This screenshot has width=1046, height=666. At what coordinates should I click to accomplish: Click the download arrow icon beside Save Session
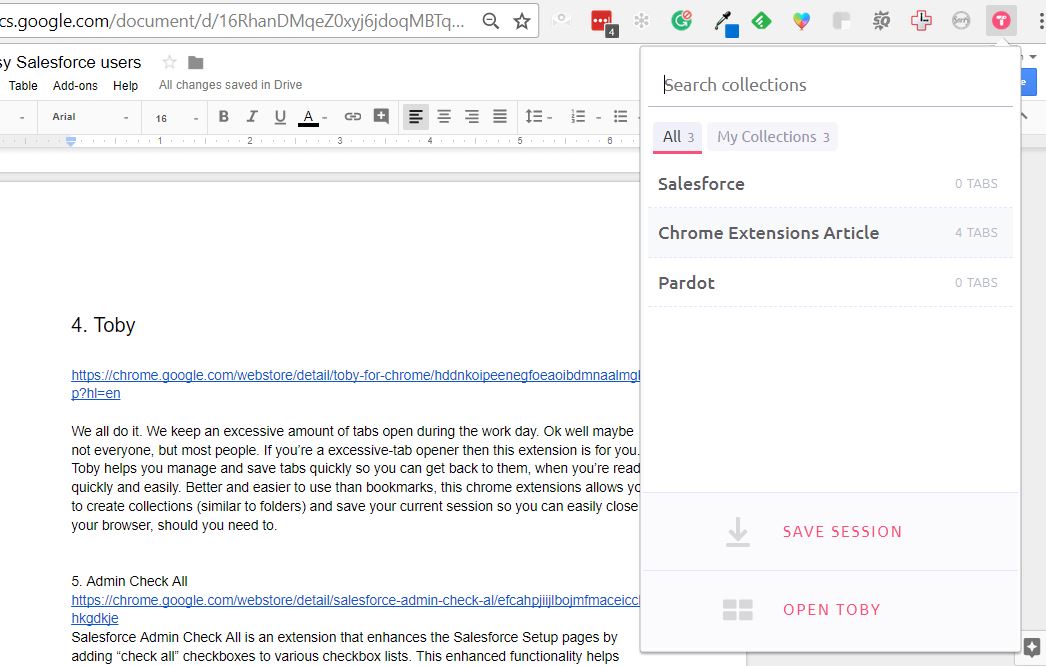click(738, 532)
